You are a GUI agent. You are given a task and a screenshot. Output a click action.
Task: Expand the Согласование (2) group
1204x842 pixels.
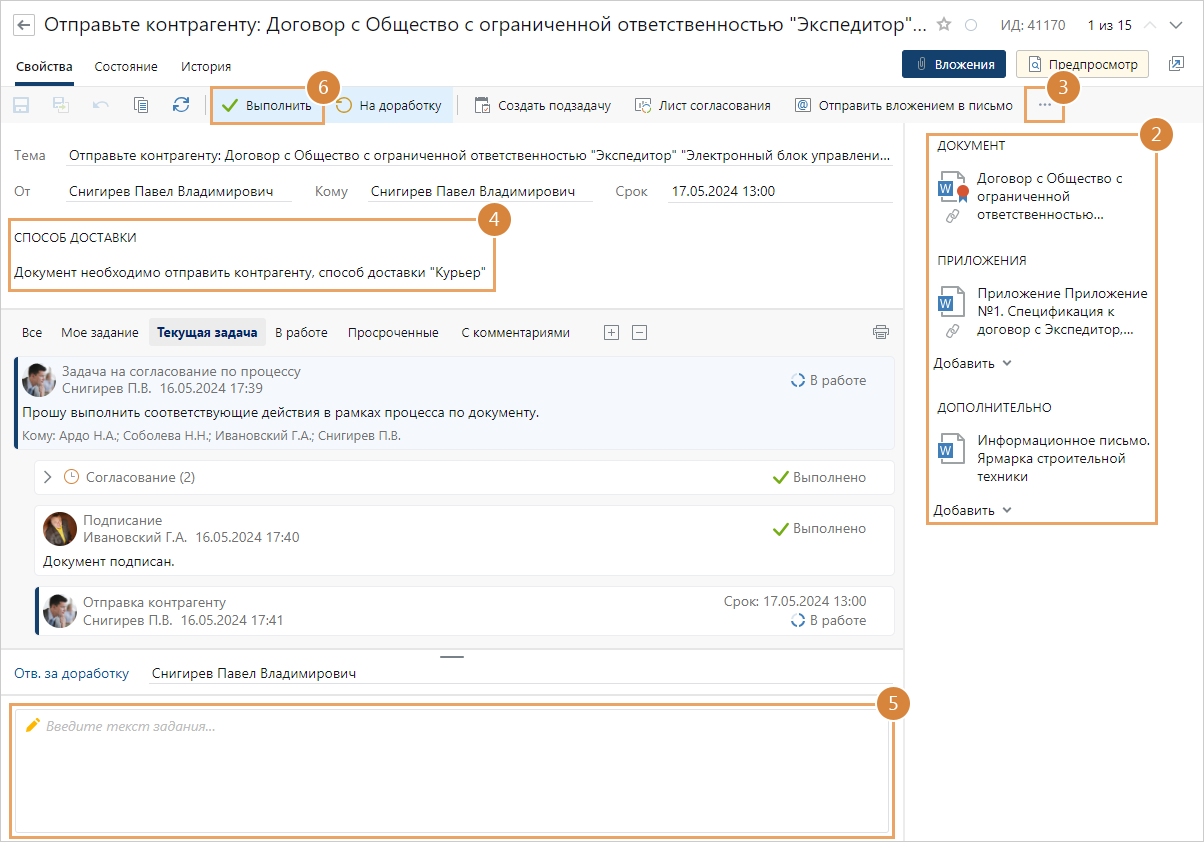47,478
